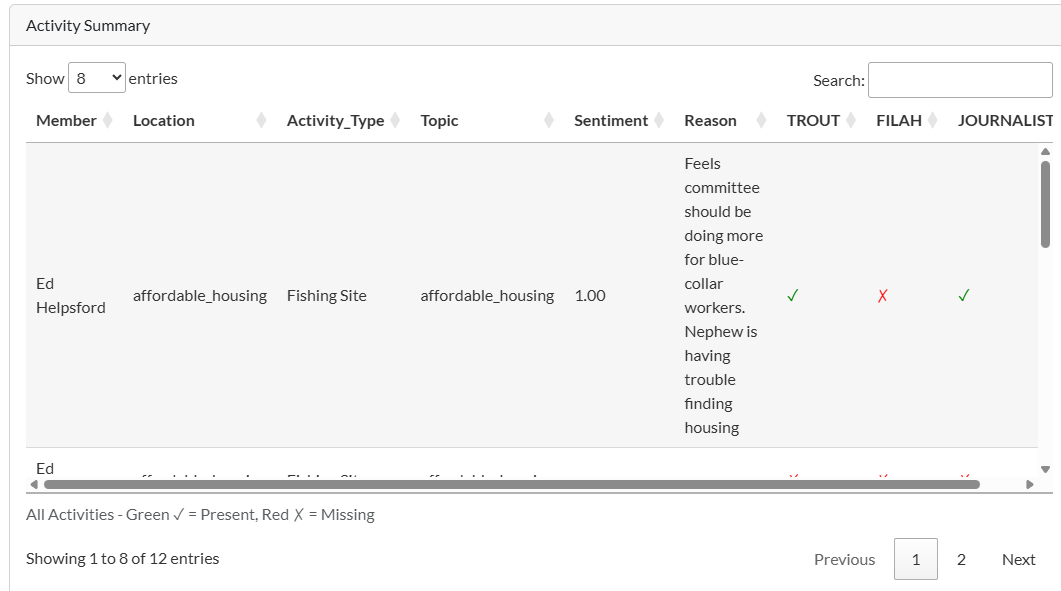Select page 1 pagination button
1061x591 pixels.
click(915, 560)
